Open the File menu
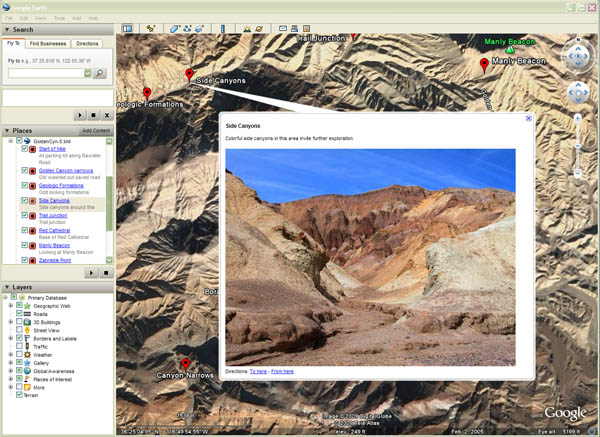This screenshot has width=600, height=437. coord(9,18)
